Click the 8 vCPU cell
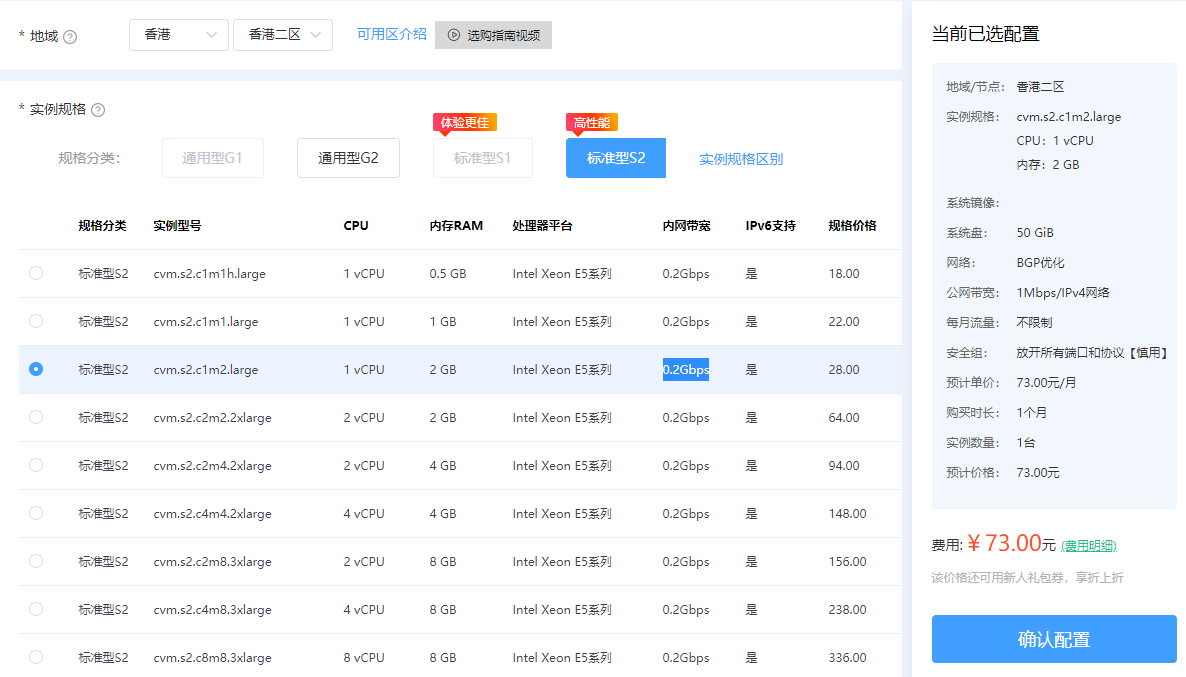 pyautogui.click(x=364, y=657)
